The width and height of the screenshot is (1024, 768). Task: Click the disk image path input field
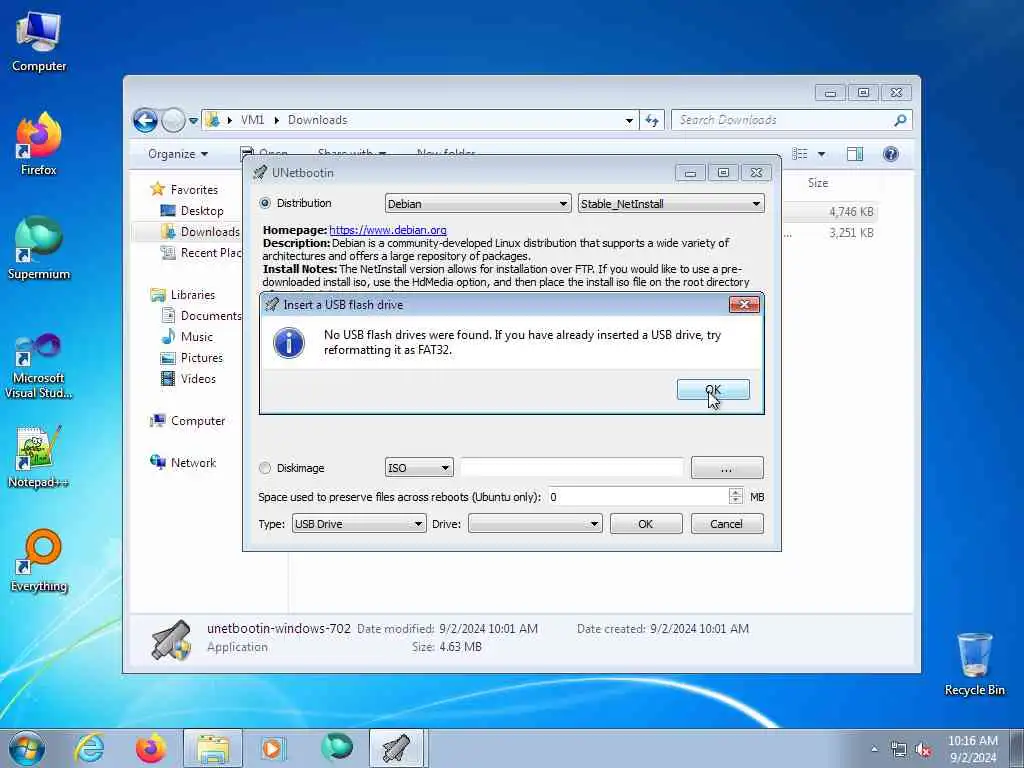[x=571, y=468]
